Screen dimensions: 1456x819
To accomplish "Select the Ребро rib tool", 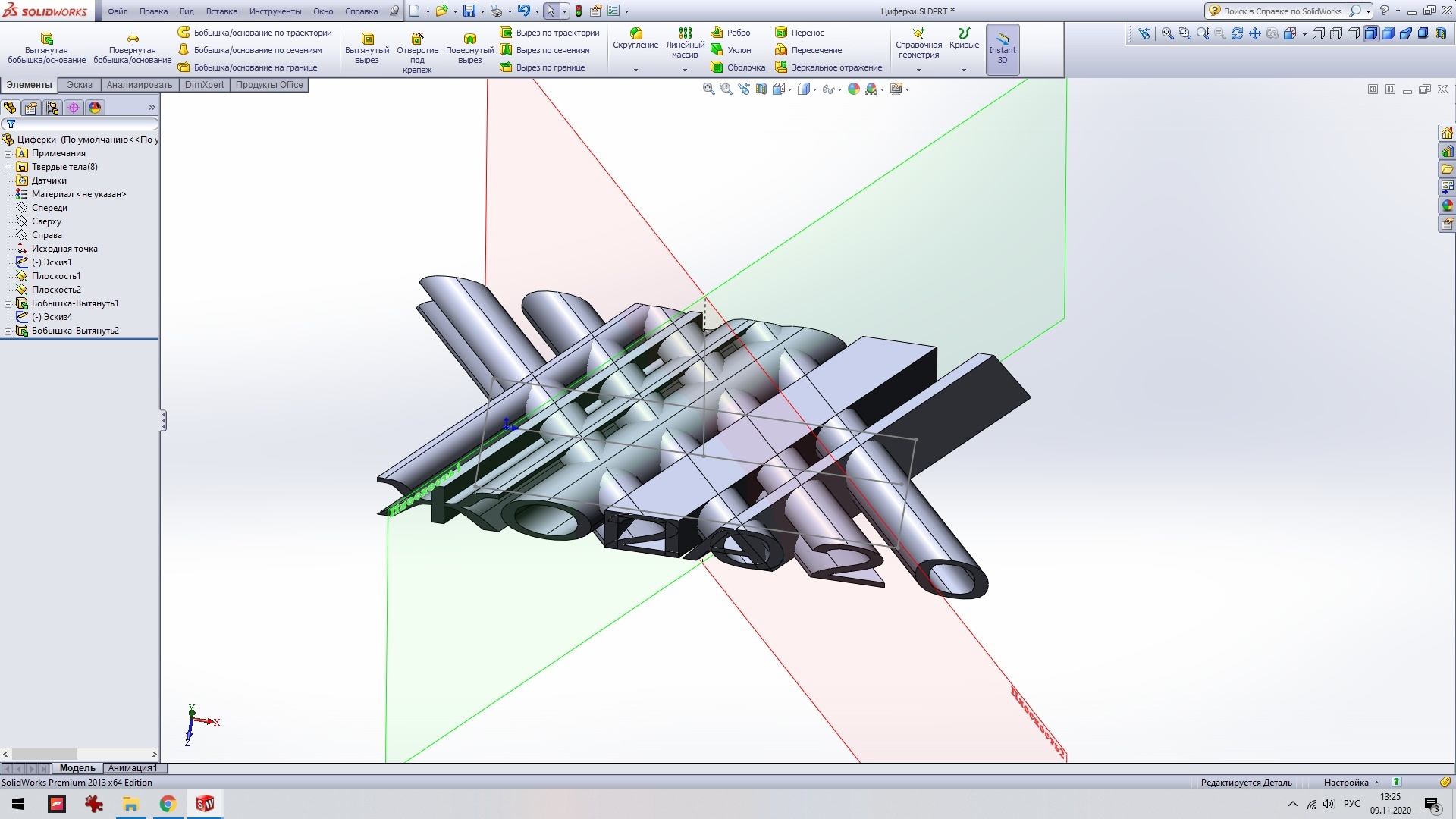I will tap(730, 33).
